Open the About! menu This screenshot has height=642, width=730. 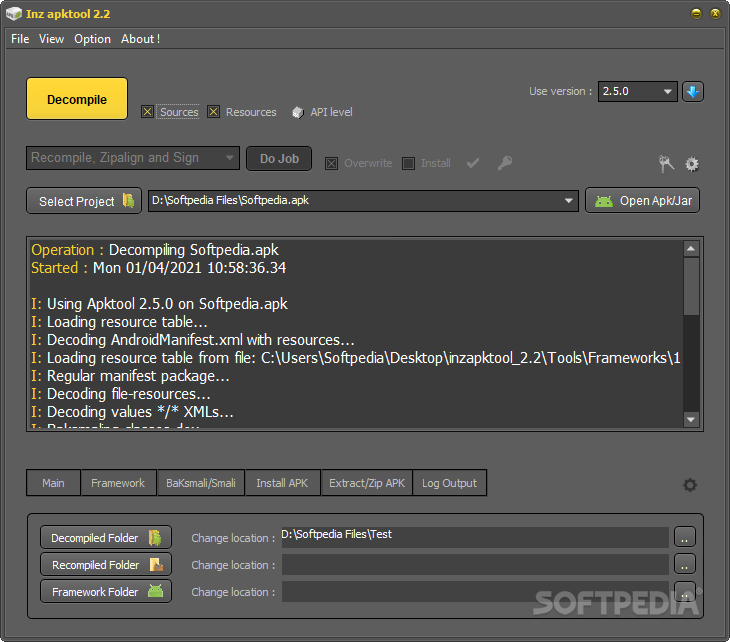140,39
